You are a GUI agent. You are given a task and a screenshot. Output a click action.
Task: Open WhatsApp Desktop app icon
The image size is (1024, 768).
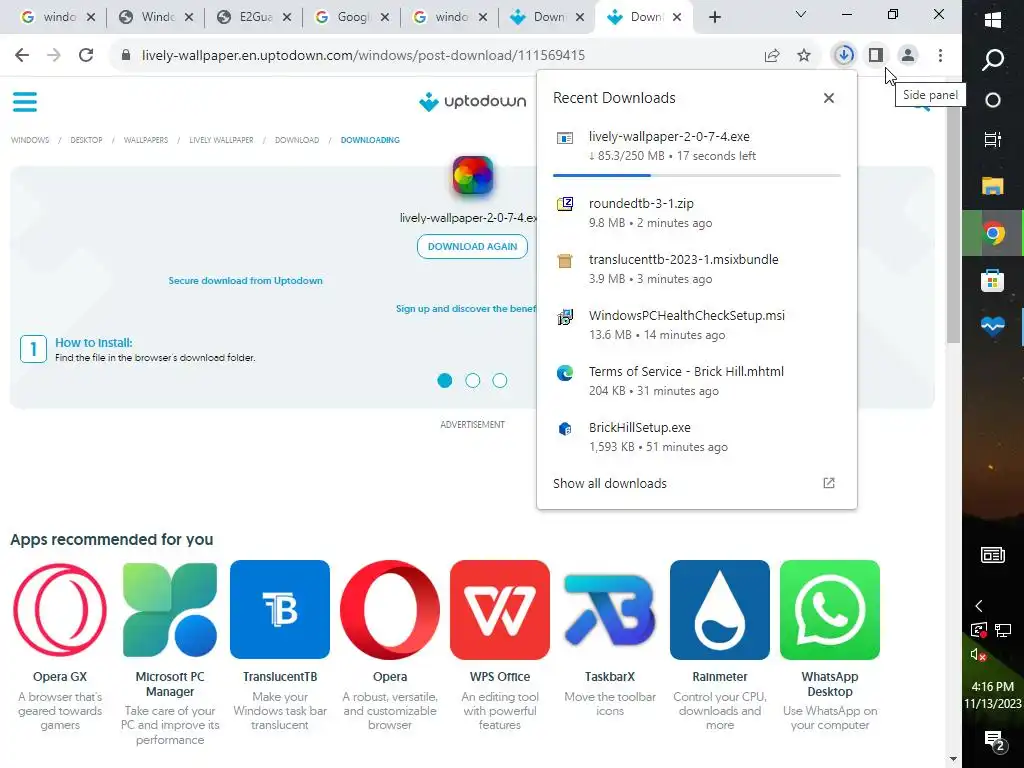click(829, 609)
